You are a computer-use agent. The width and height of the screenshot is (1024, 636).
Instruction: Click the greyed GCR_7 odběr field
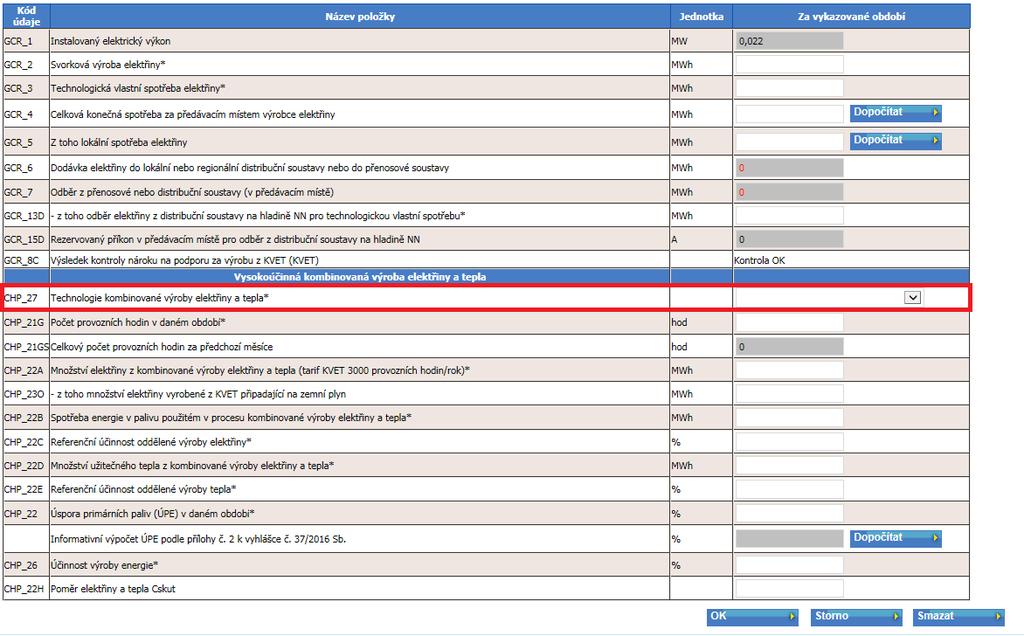point(789,192)
